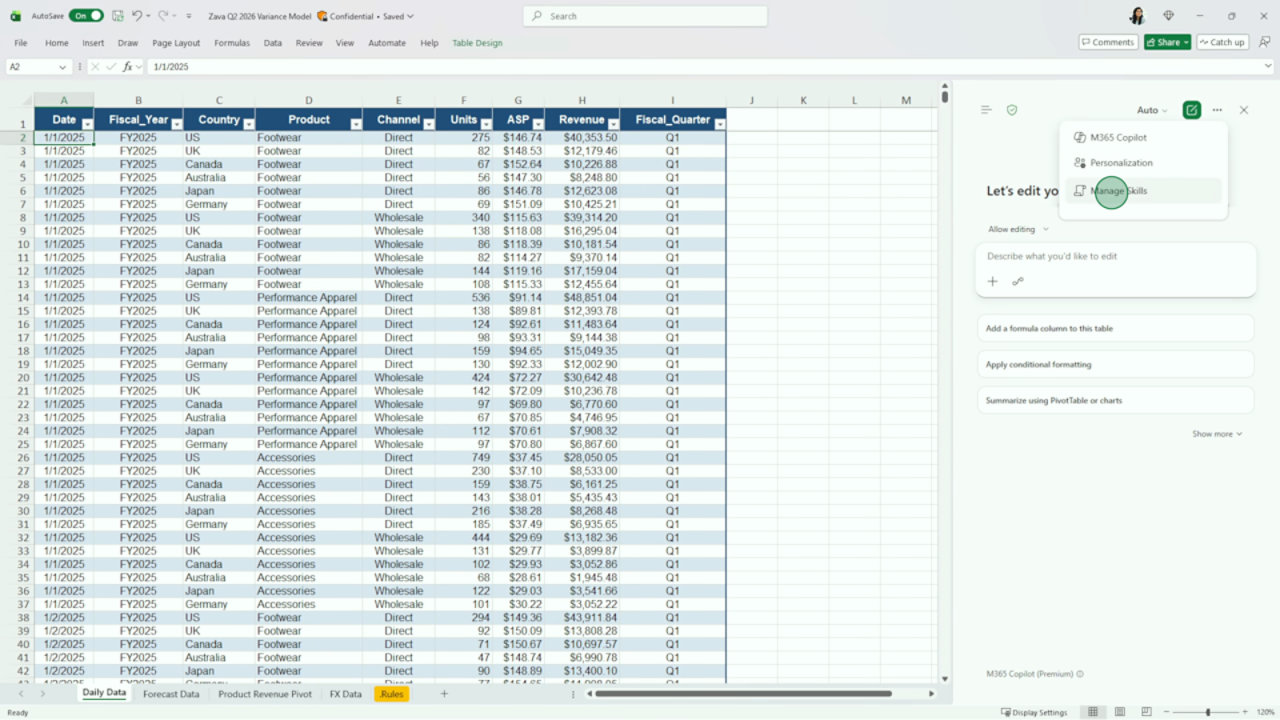Click the shield icon in Copilot pane header
The image size is (1280, 720).
(1012, 110)
